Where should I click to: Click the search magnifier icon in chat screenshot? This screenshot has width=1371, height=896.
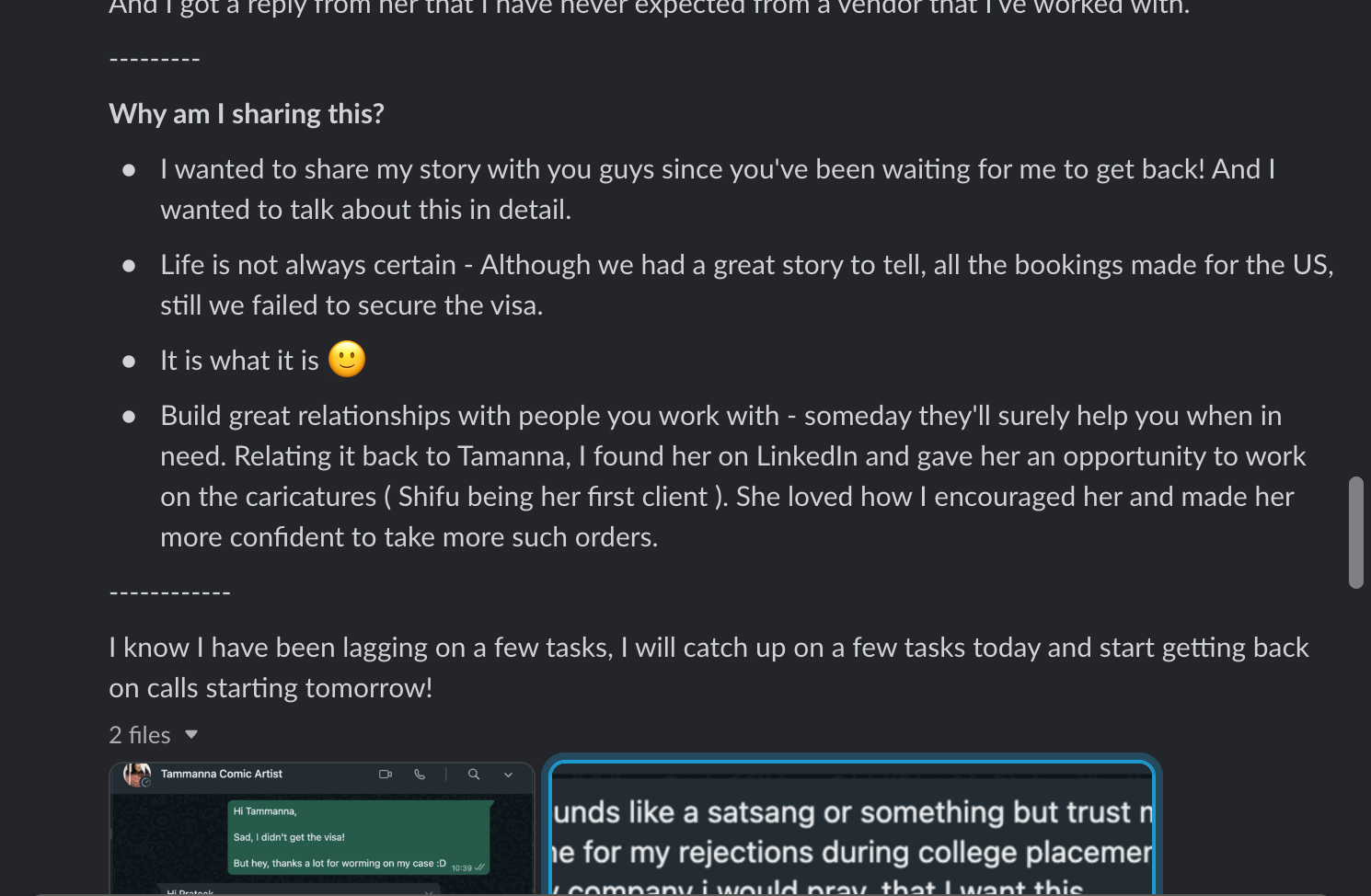click(x=474, y=775)
